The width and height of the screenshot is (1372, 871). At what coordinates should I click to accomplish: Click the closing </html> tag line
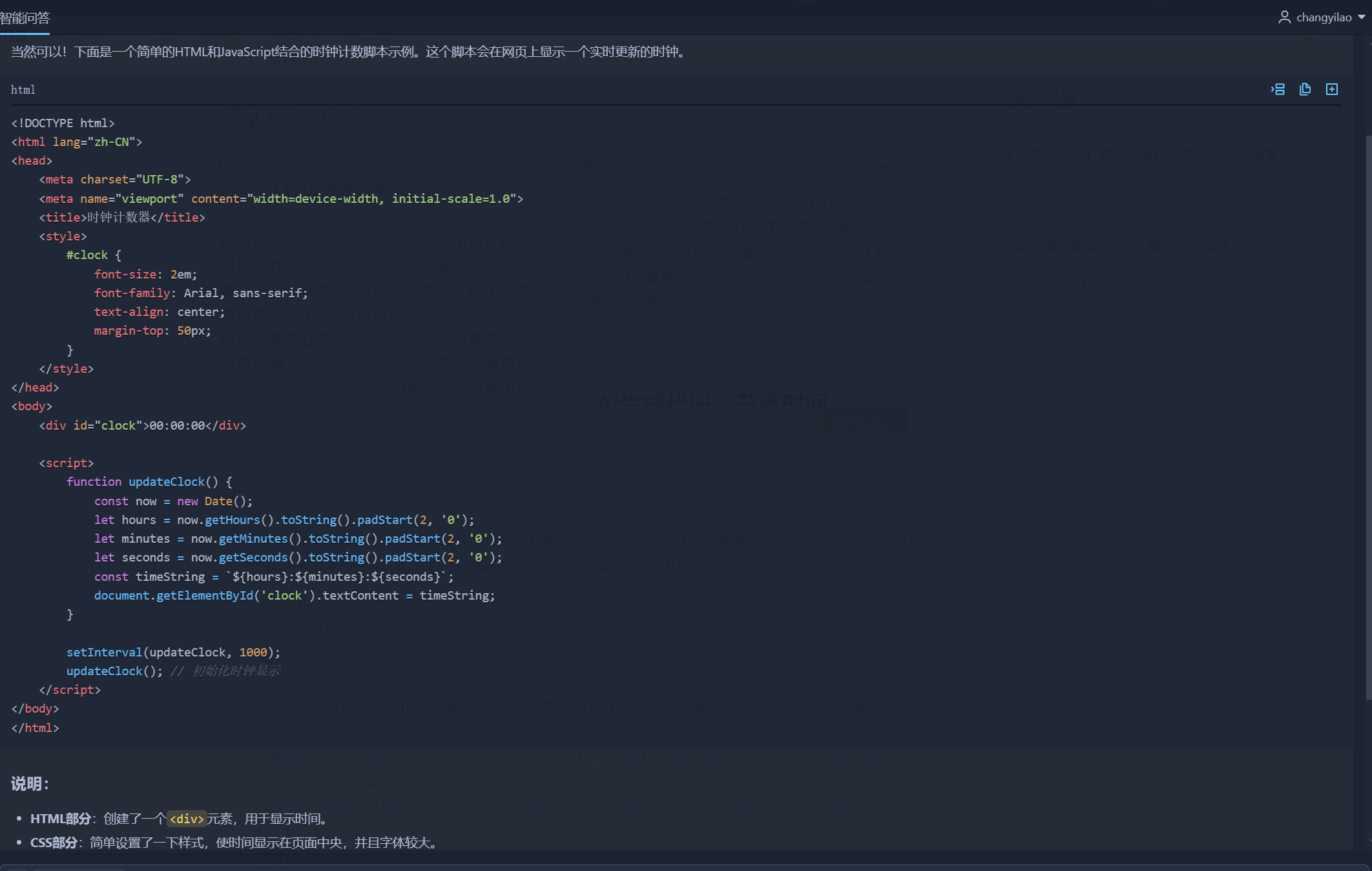(35, 728)
